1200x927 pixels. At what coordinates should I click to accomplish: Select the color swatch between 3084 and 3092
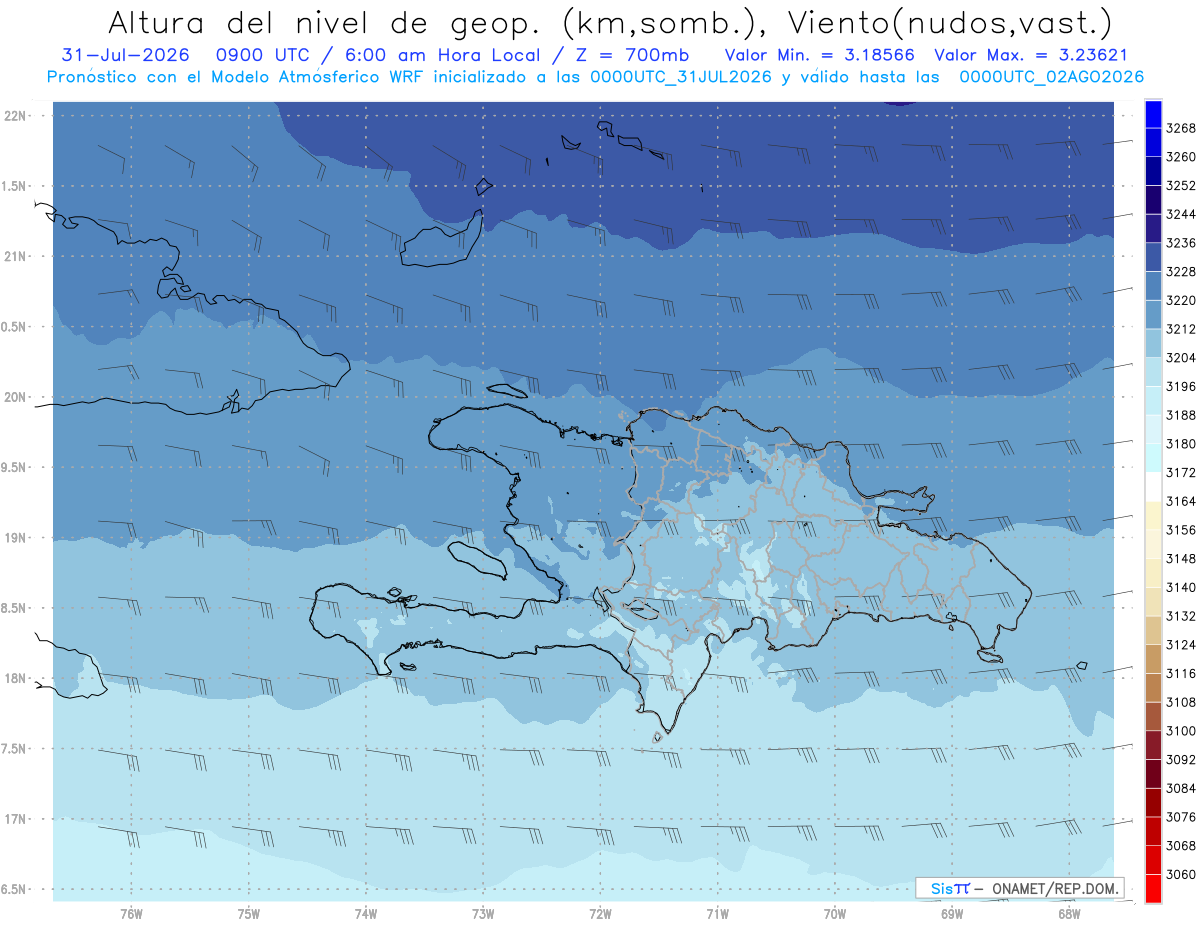point(1152,774)
